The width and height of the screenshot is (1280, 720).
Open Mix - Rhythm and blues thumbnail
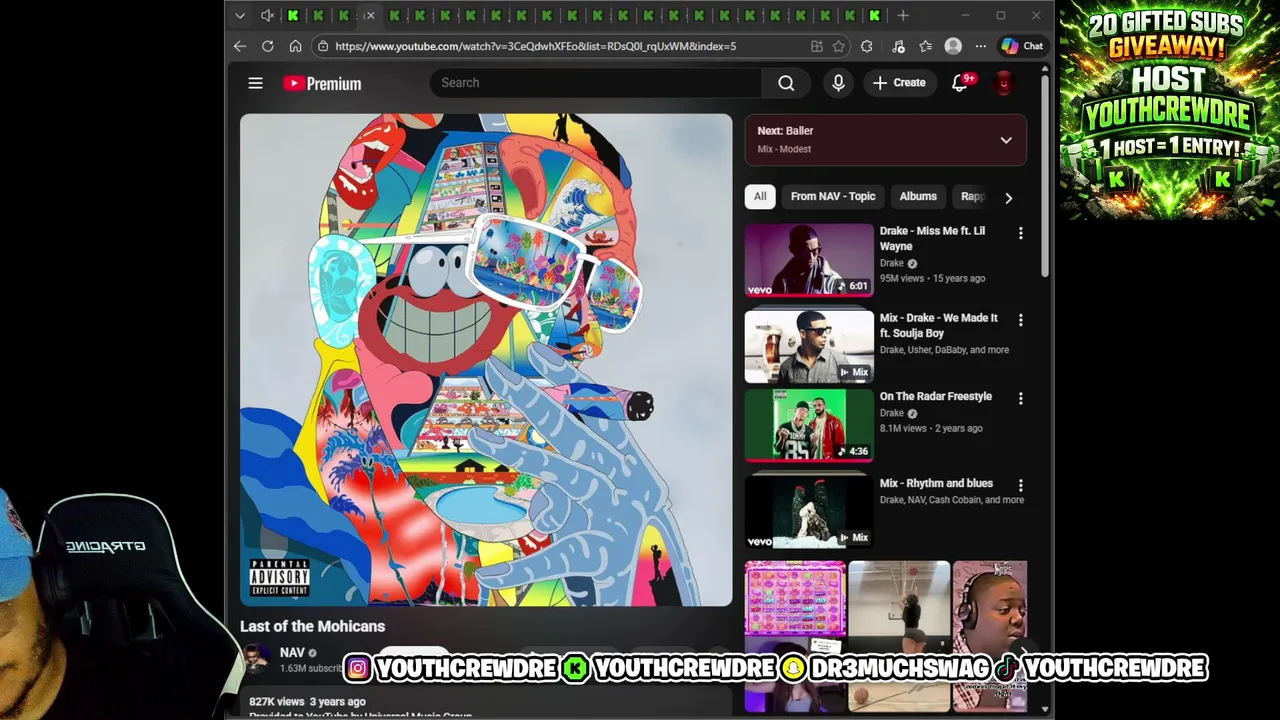point(809,512)
